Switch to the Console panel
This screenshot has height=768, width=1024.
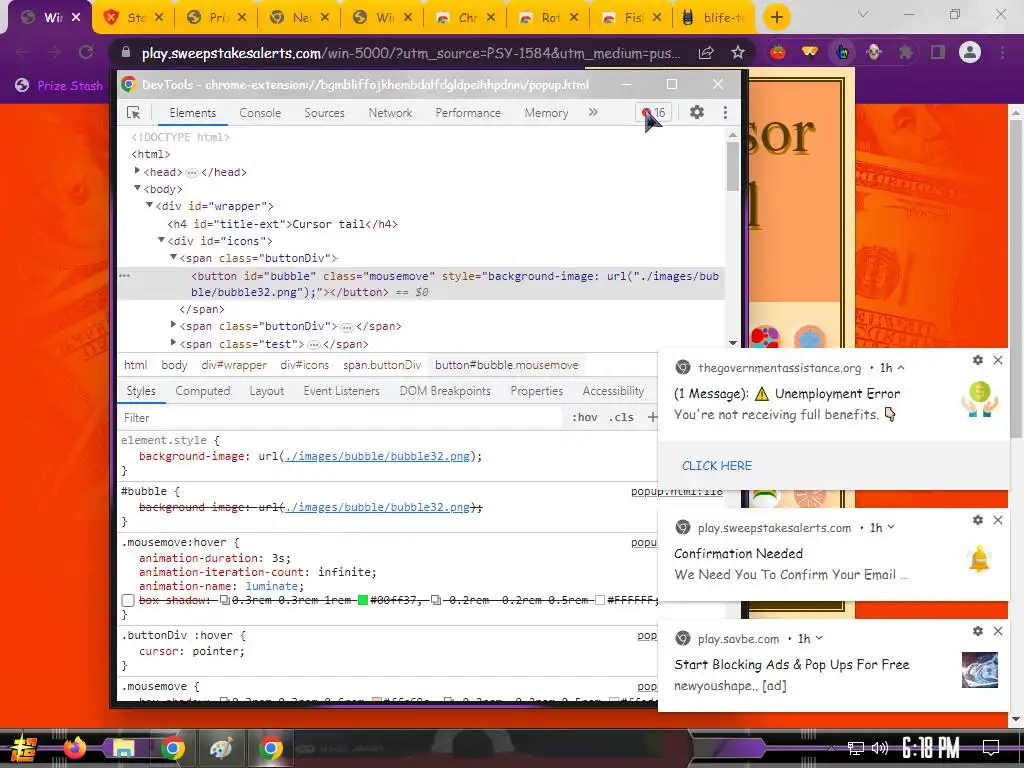(260, 113)
